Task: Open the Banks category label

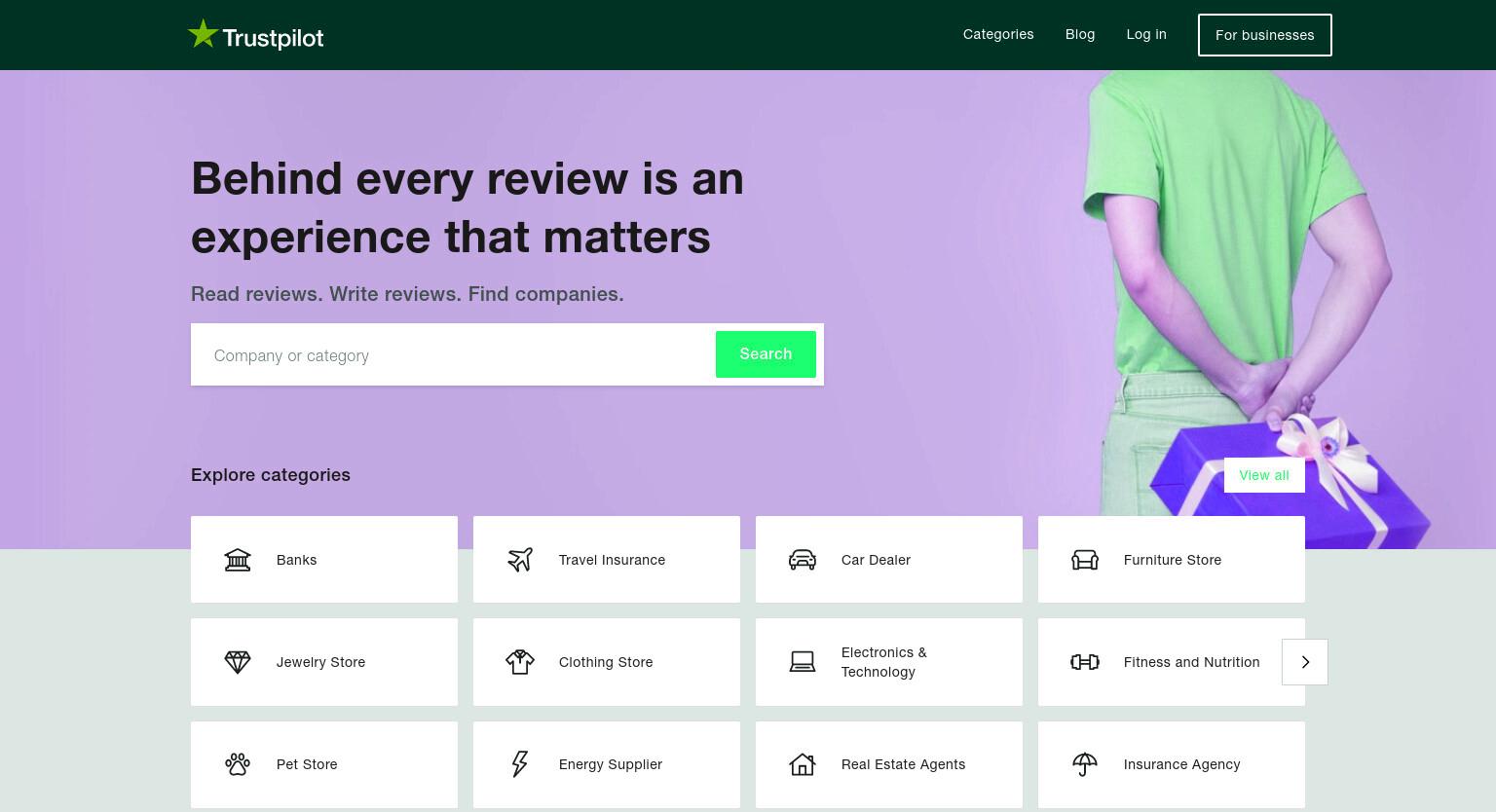Action: (296, 560)
